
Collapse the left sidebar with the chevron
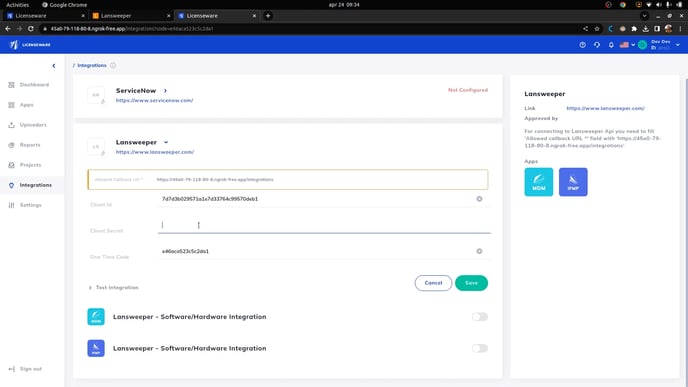click(x=54, y=66)
